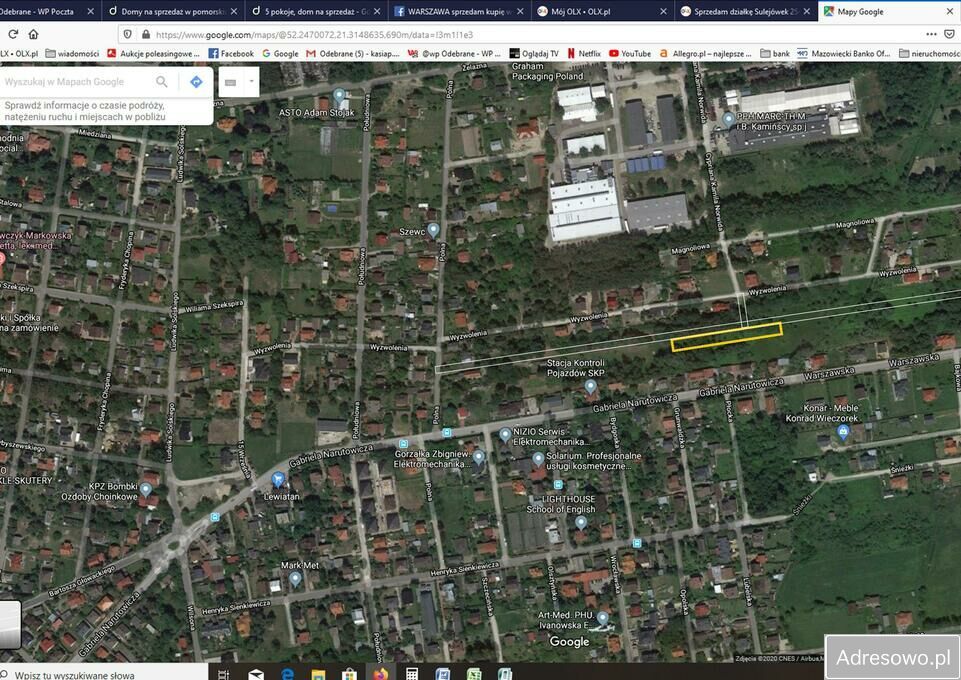The width and height of the screenshot is (961, 680).
Task: Click the page reload icon in the browser
Action: tap(12, 33)
